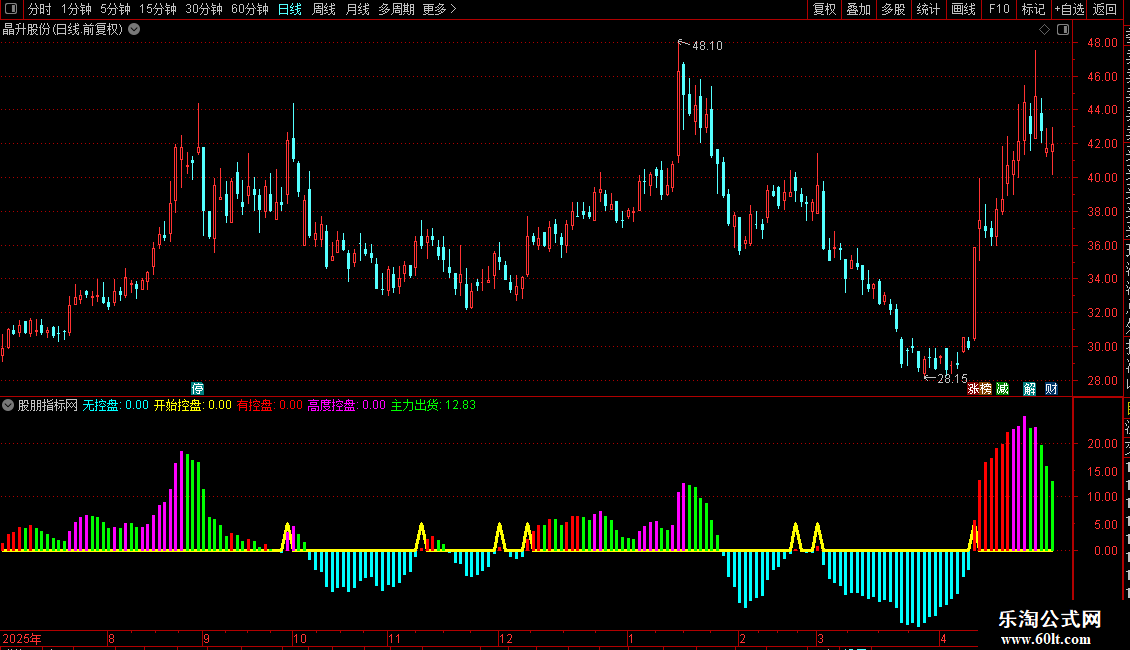Click 开始控盘 legend value
Image resolution: width=1130 pixels, height=650 pixels.
(x=192, y=405)
